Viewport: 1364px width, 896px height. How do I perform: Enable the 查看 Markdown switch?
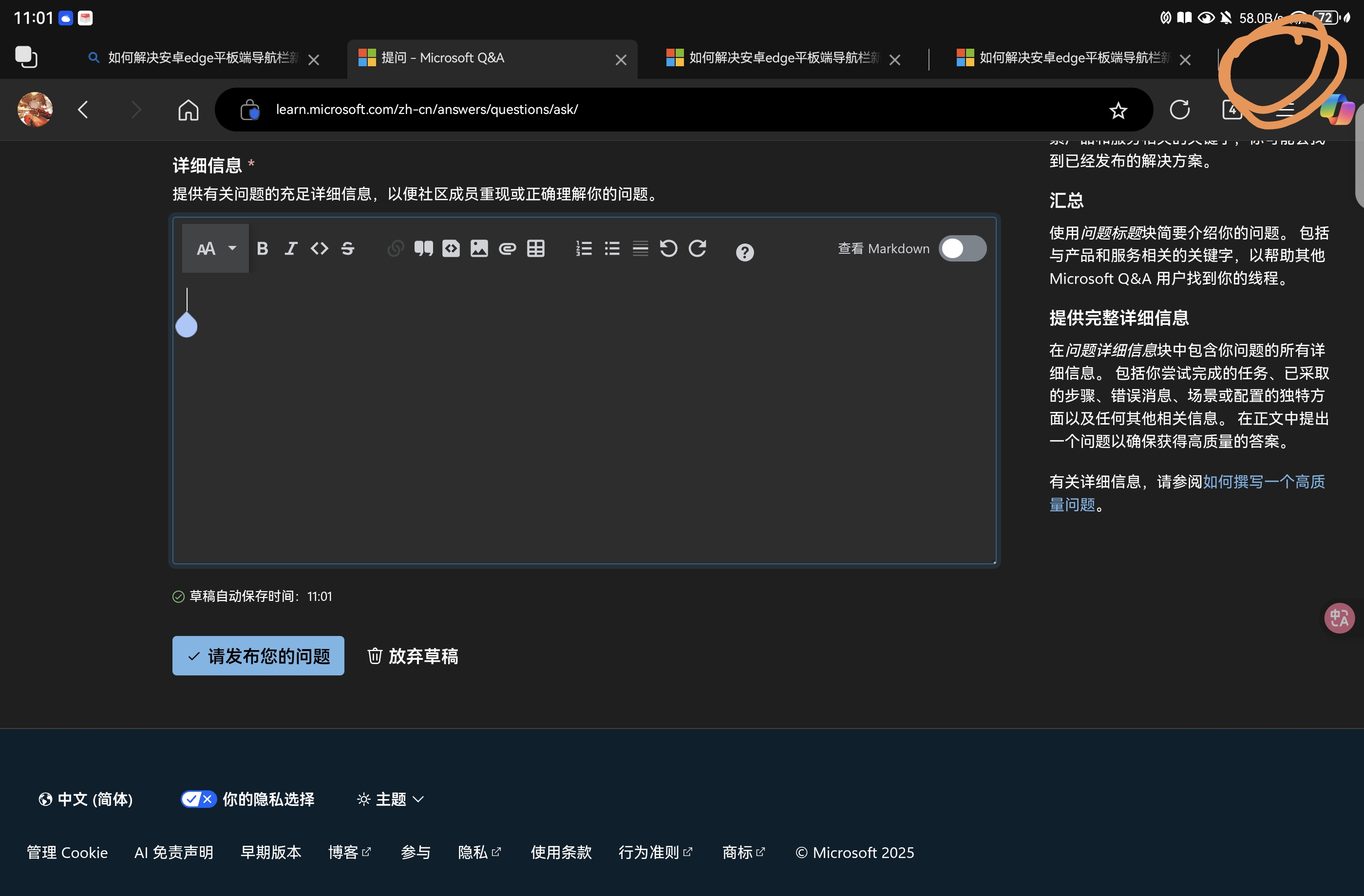tap(962, 248)
